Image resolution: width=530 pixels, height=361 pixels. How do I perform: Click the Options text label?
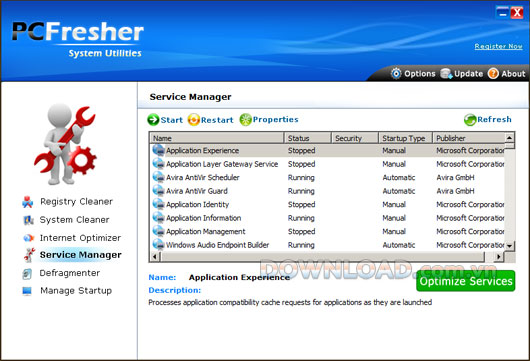[420, 74]
